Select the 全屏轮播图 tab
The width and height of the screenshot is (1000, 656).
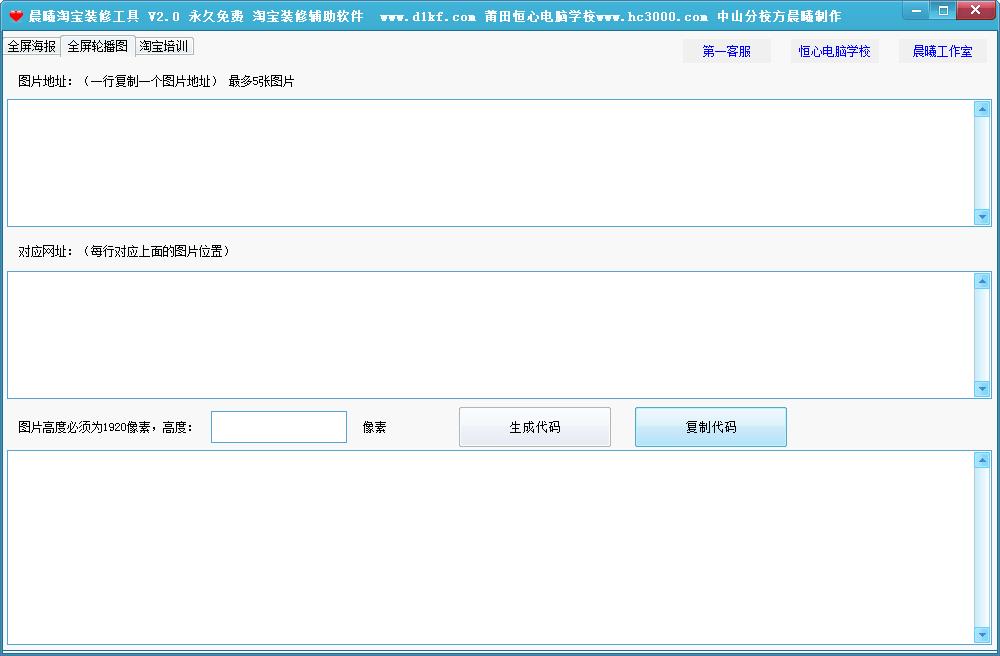pos(97,46)
